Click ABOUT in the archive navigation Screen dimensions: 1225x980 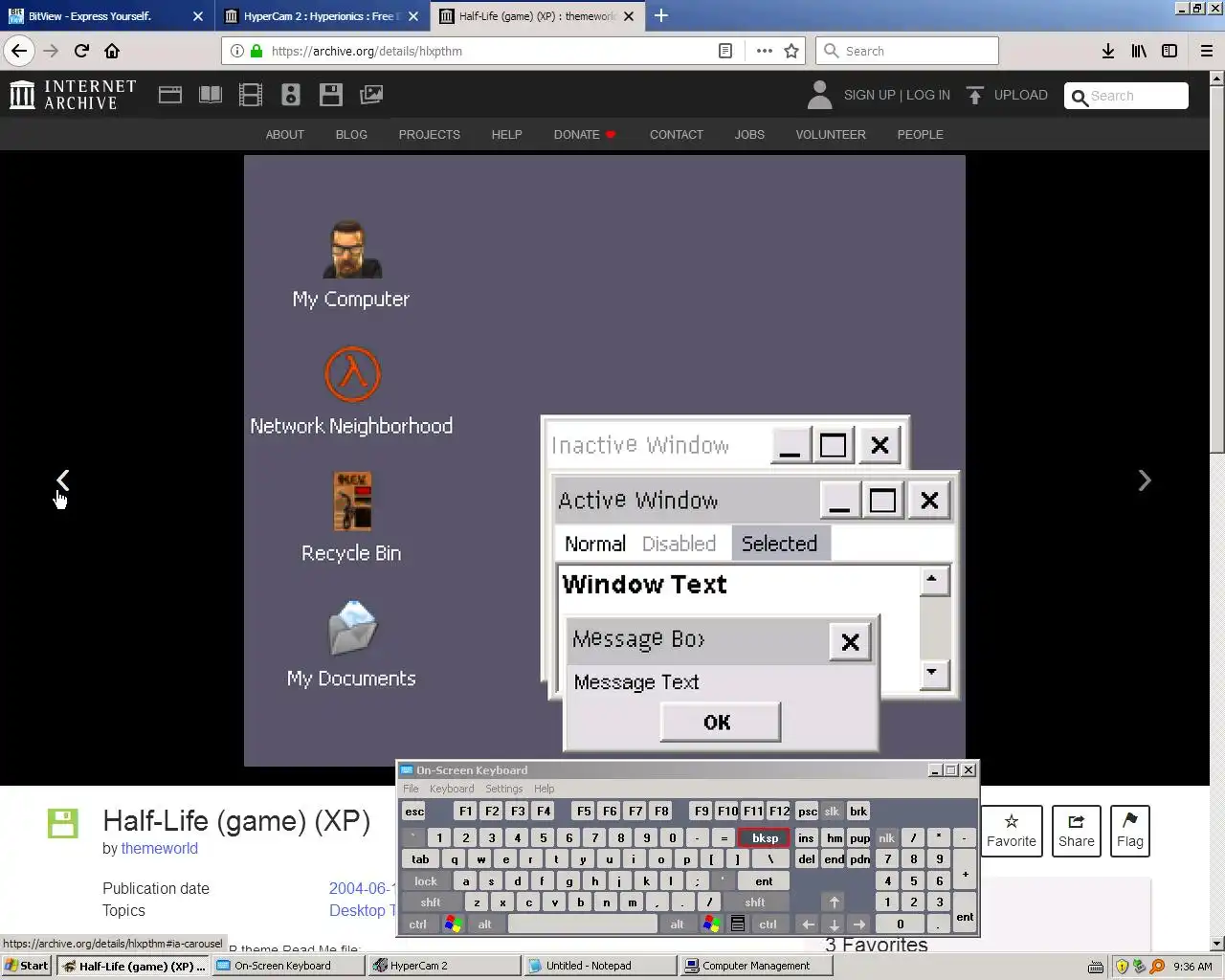tap(285, 135)
